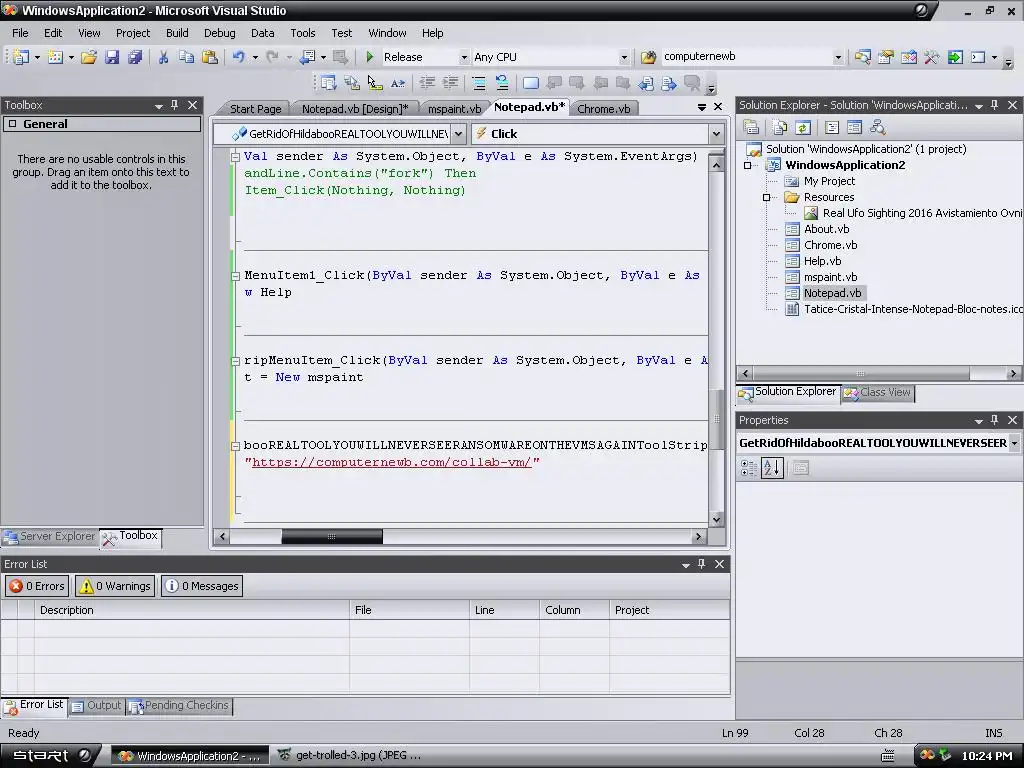Toggle bookmark using the blue rectangle icon
This screenshot has width=1024, height=768.
(531, 83)
